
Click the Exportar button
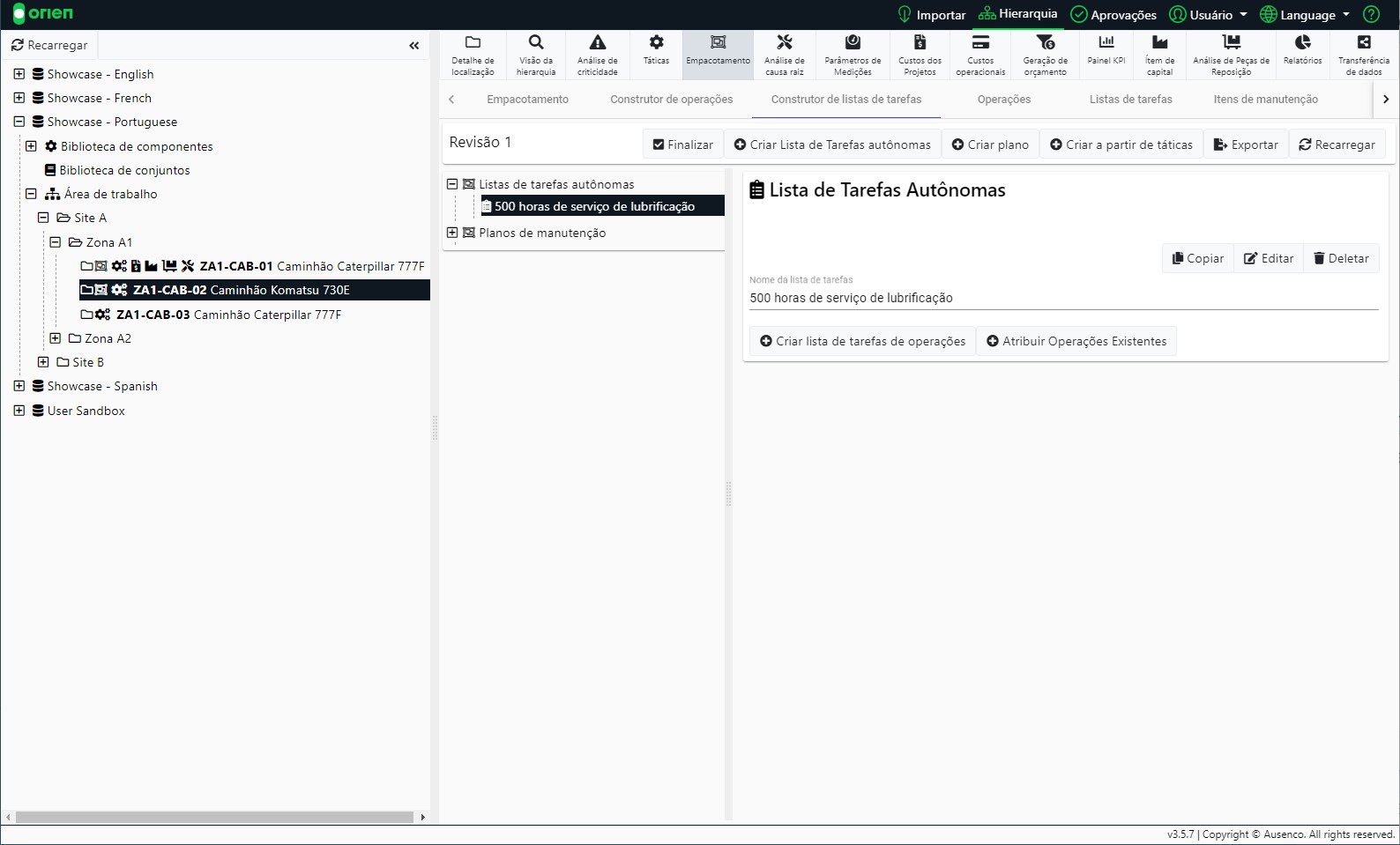[x=1246, y=145]
